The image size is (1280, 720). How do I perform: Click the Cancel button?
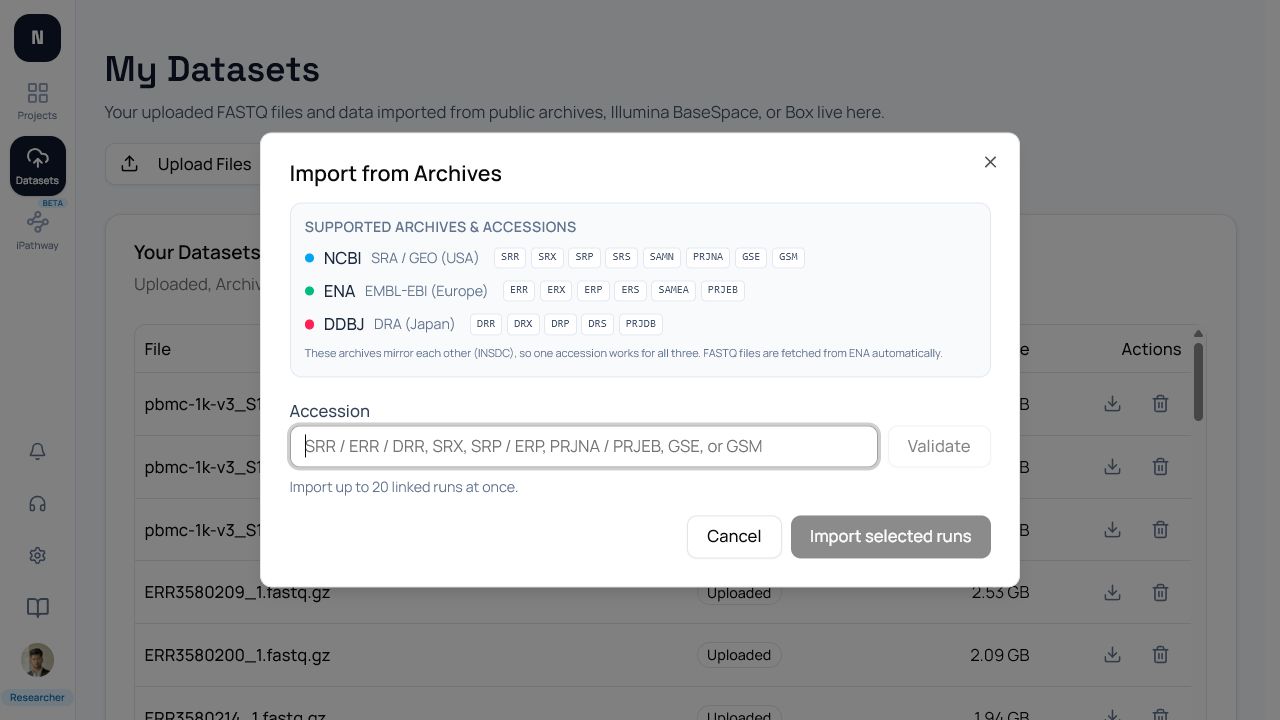(734, 536)
